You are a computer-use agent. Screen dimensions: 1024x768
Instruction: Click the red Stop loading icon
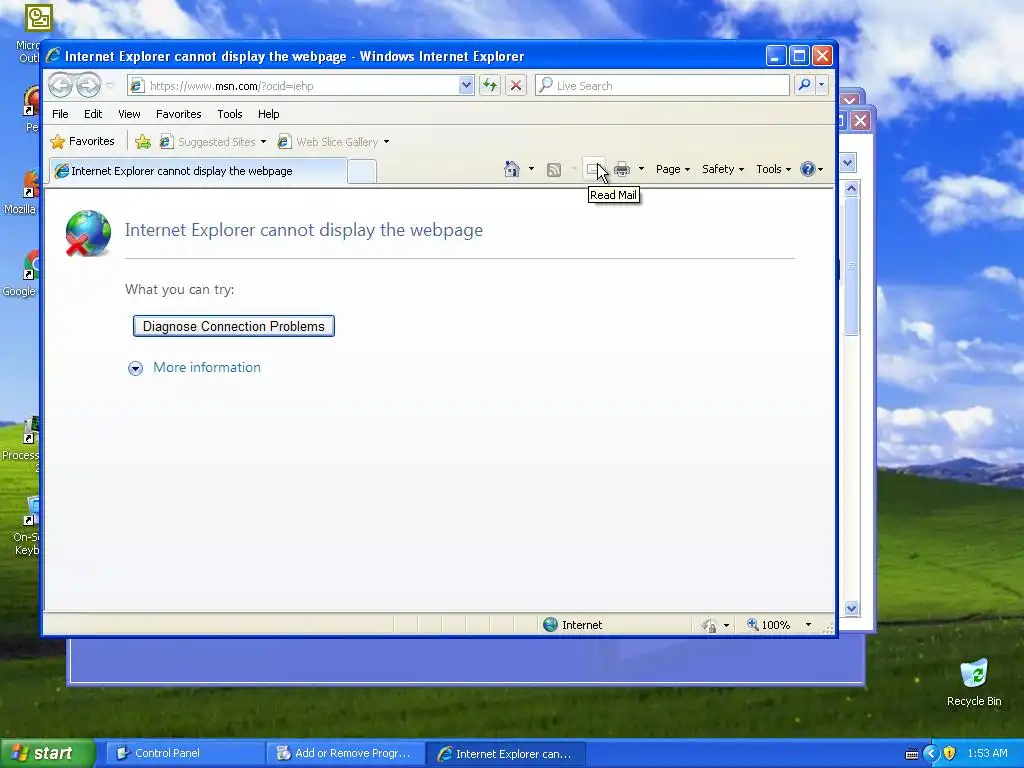pos(516,86)
